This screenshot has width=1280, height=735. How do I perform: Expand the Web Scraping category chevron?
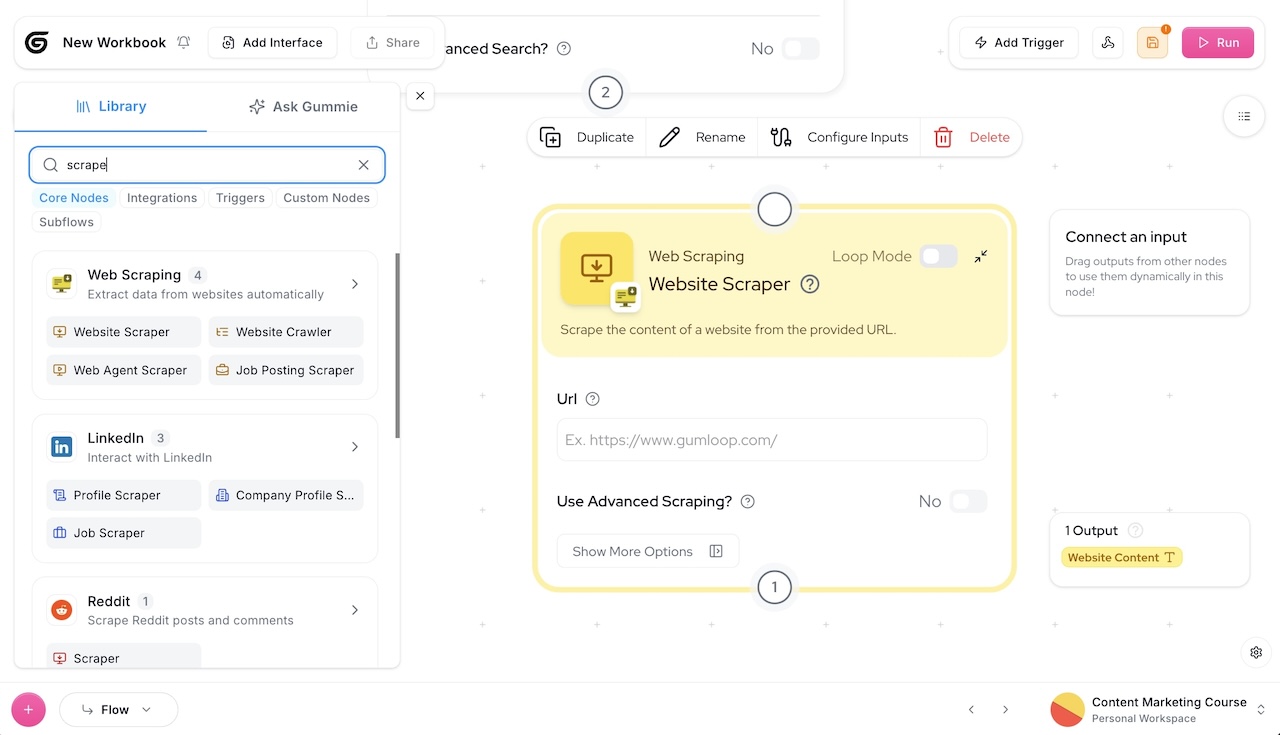[355, 284]
